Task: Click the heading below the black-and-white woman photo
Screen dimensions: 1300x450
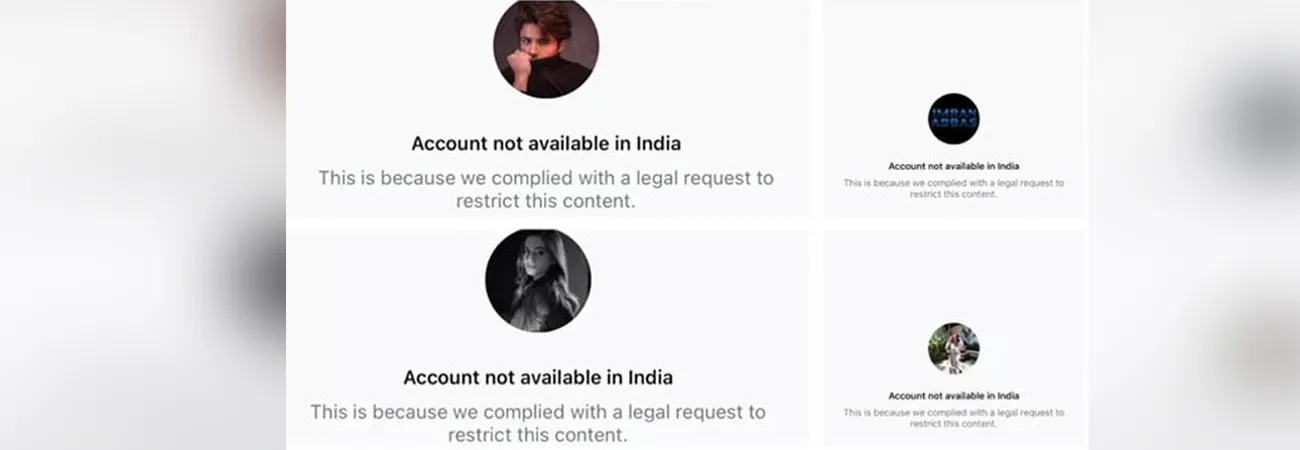Action: (538, 377)
